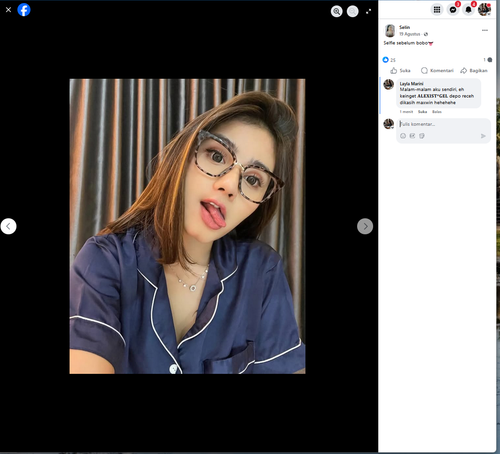Image resolution: width=500 pixels, height=454 pixels.
Task: Open the audience privacy icon on the post
Action: [426, 34]
